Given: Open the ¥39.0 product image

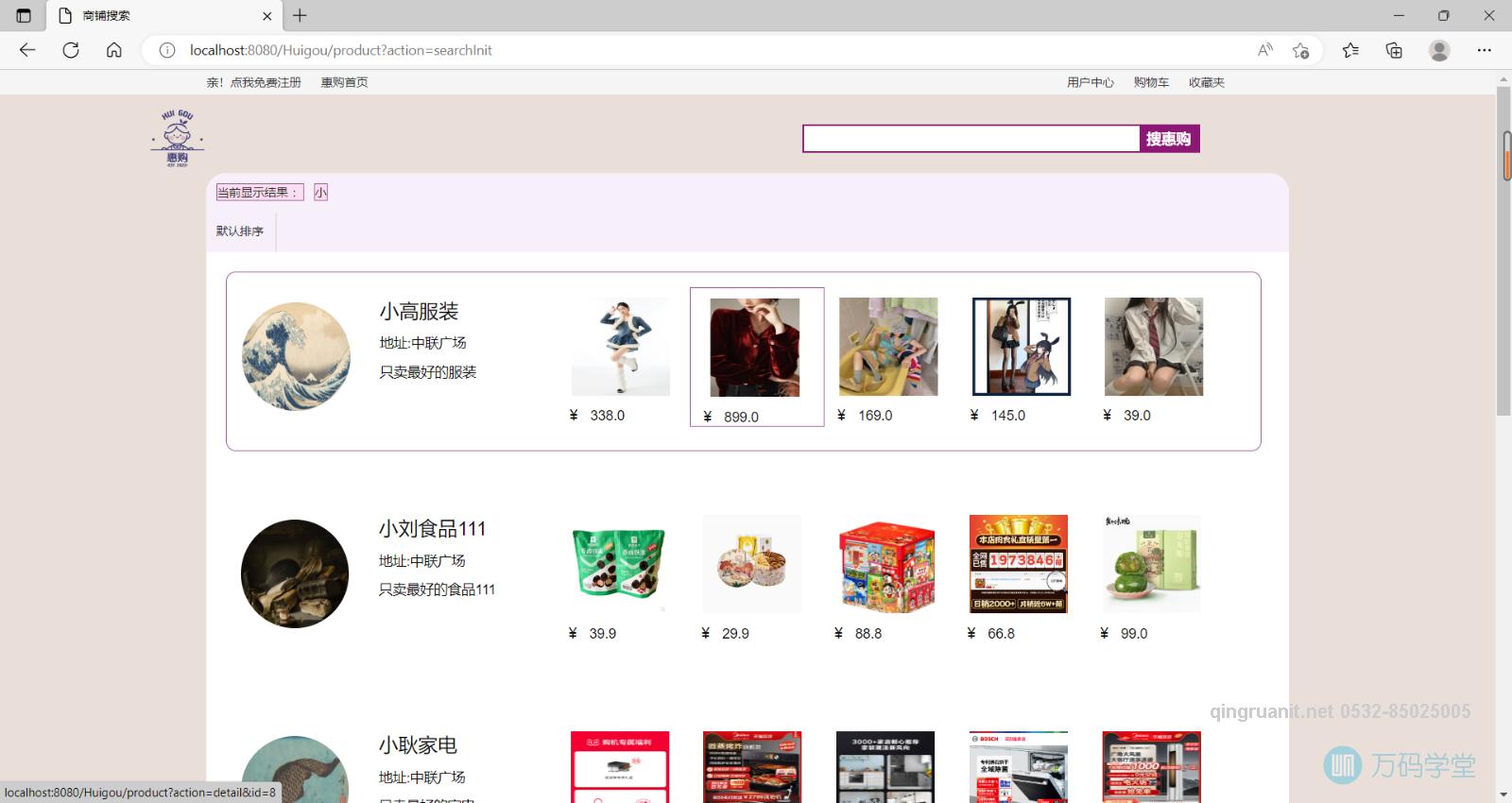Looking at the screenshot, I should tap(1154, 347).
